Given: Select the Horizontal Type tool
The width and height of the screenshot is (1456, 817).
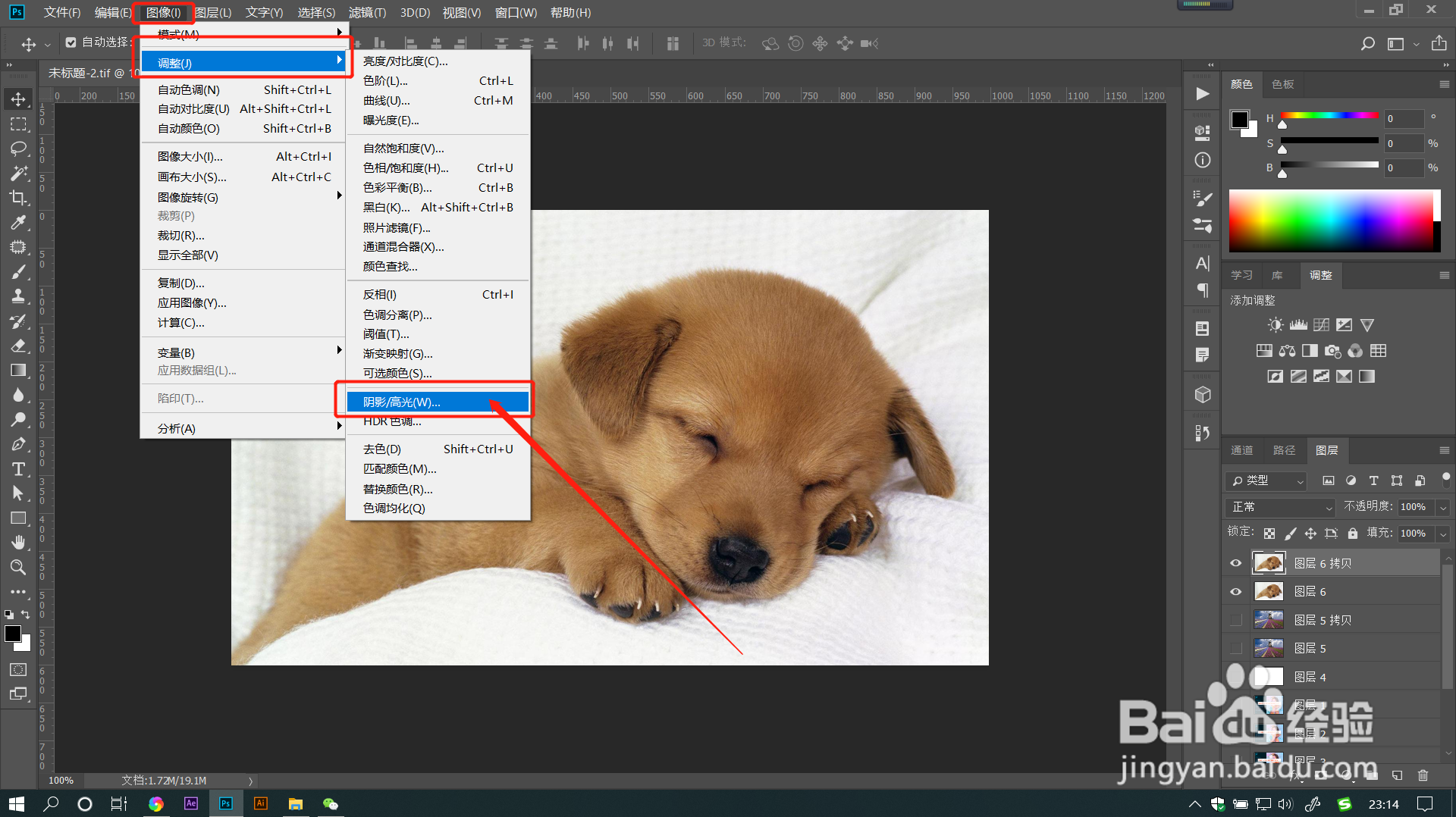Looking at the screenshot, I should (x=19, y=468).
